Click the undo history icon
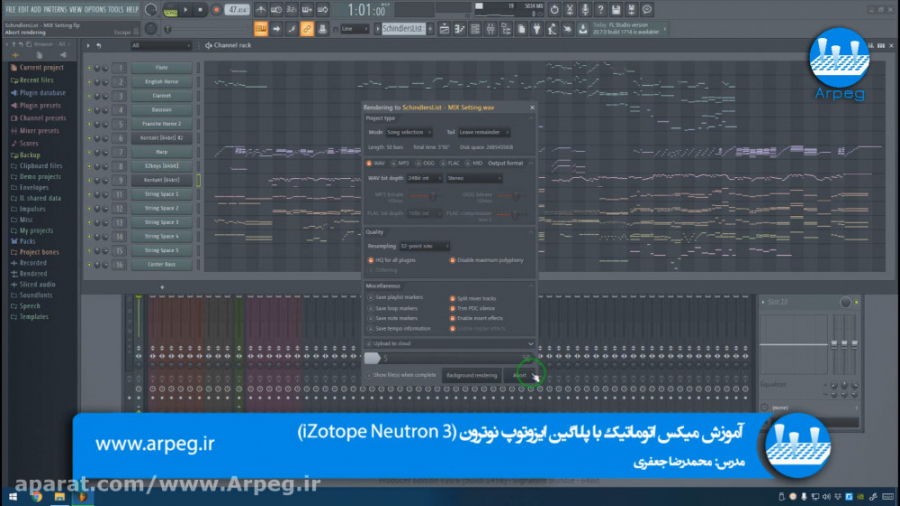 click(554, 10)
